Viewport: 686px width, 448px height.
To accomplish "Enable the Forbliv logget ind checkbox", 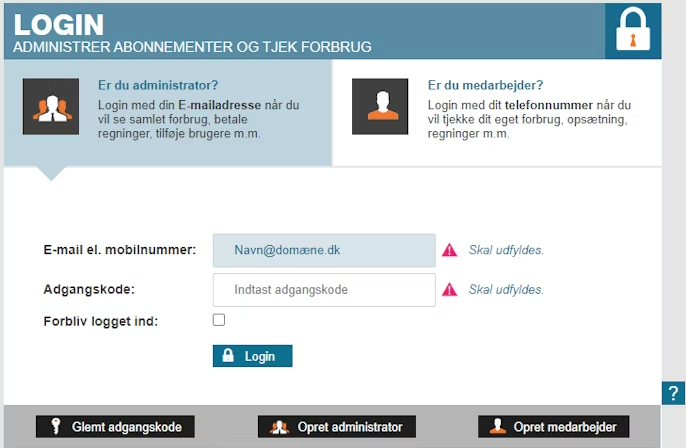I will pyautogui.click(x=219, y=320).
